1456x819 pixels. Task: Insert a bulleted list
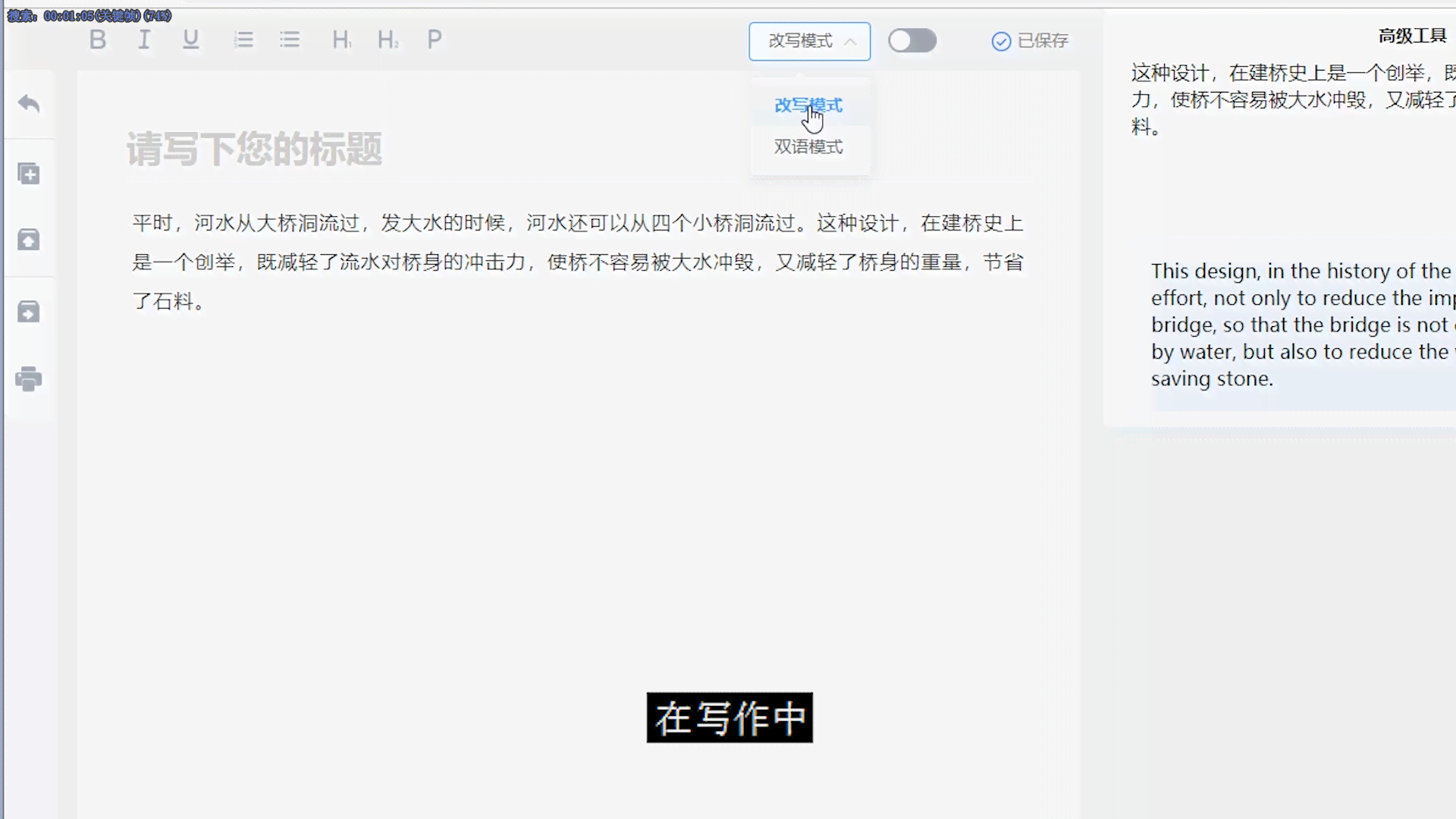click(x=290, y=39)
